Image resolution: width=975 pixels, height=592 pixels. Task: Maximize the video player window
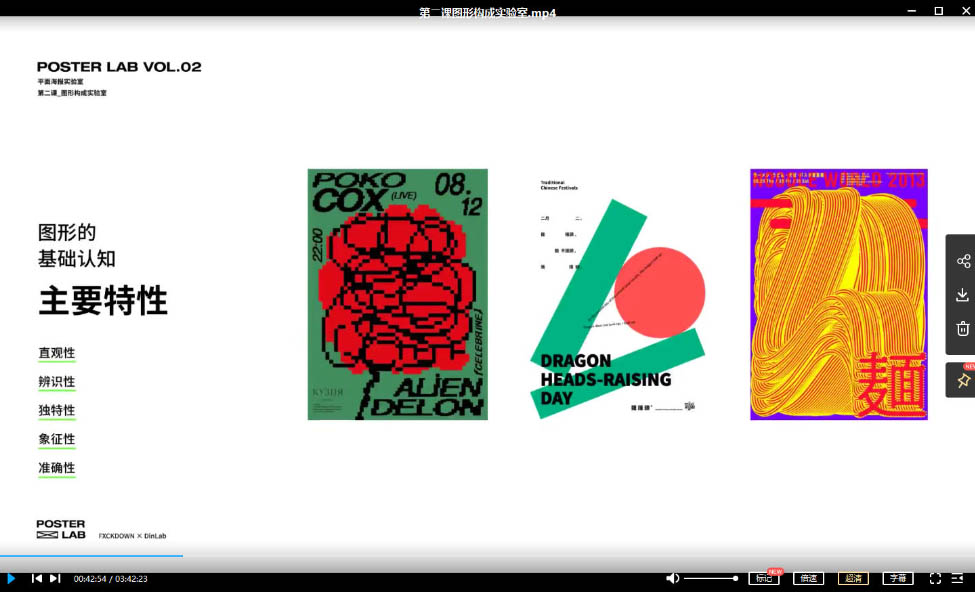point(939,11)
